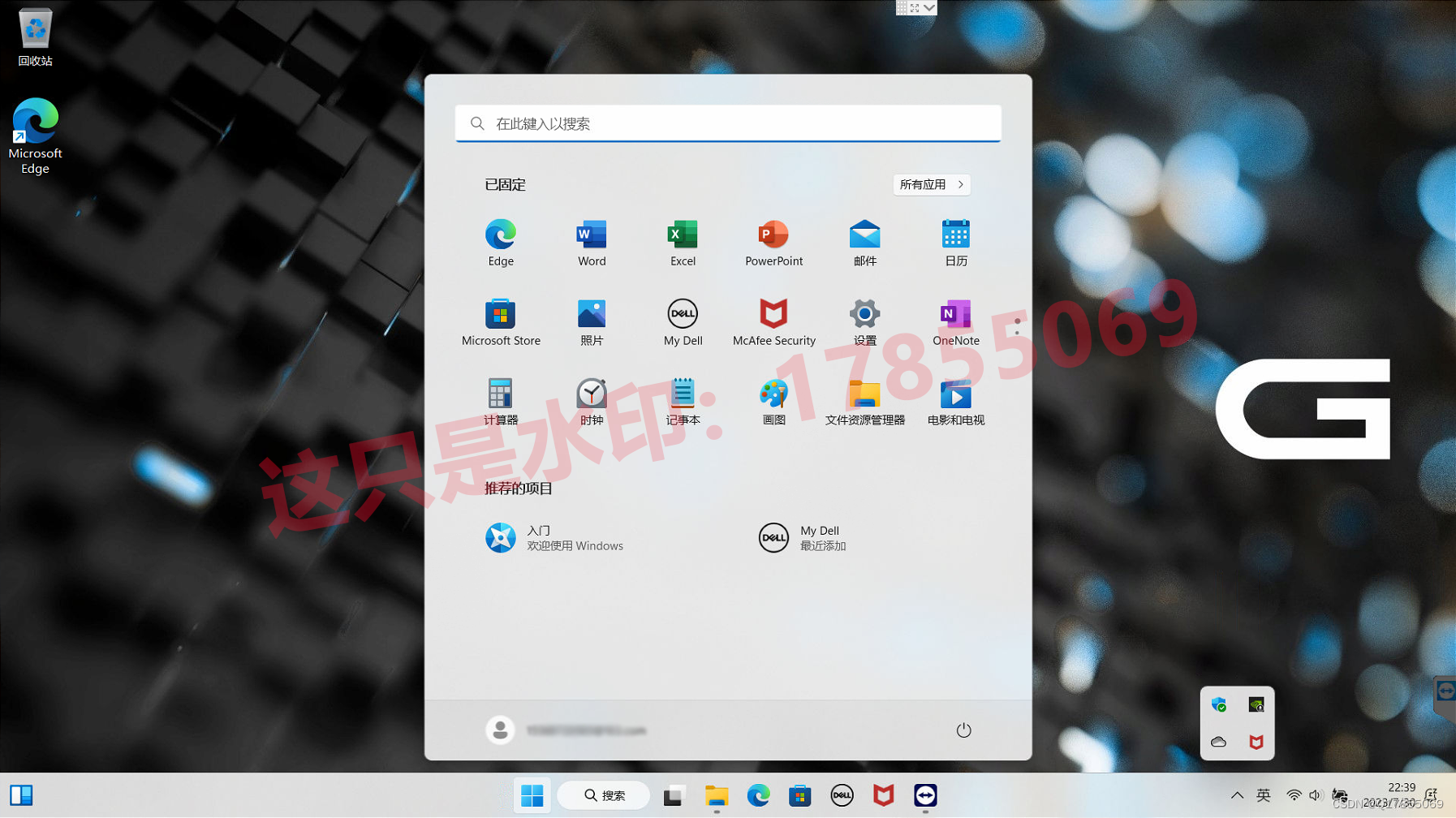
Task: Open the 时钟 clock app
Action: pos(592,402)
